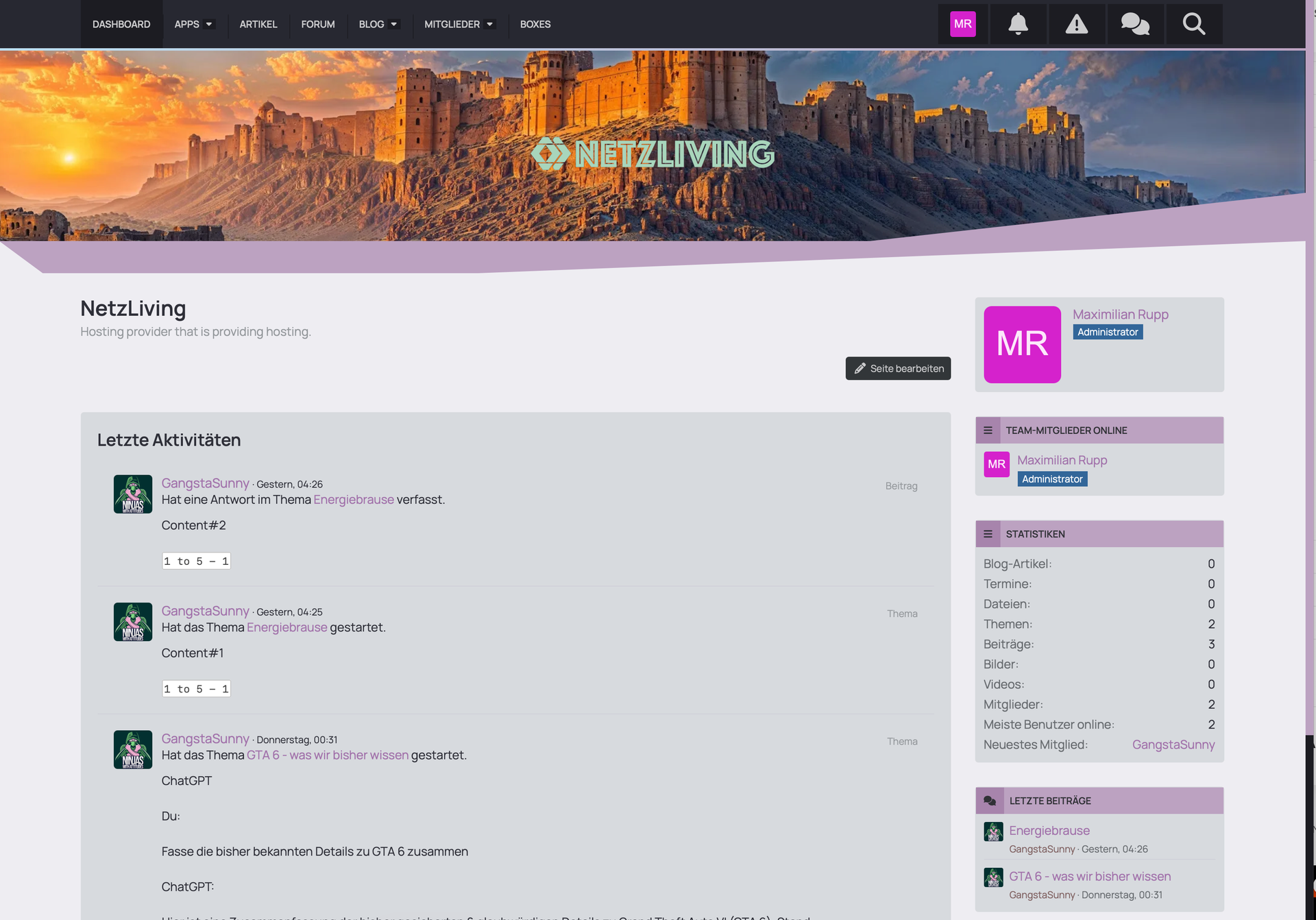This screenshot has height=920, width=1316.
Task: Open the Forum menu item
Action: pos(318,24)
